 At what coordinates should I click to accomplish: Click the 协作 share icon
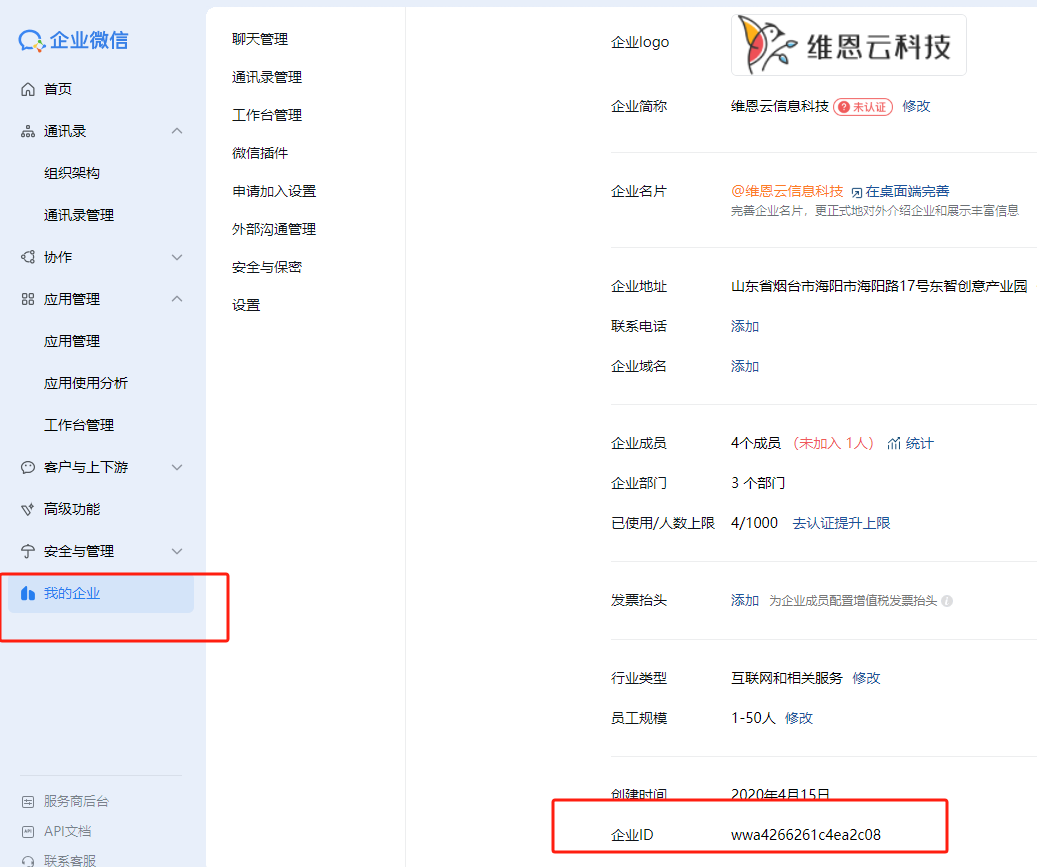[x=28, y=257]
